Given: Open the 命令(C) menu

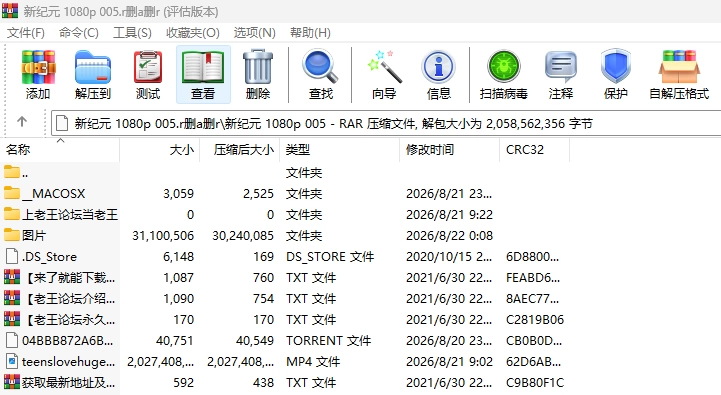Looking at the screenshot, I should (x=78, y=33).
